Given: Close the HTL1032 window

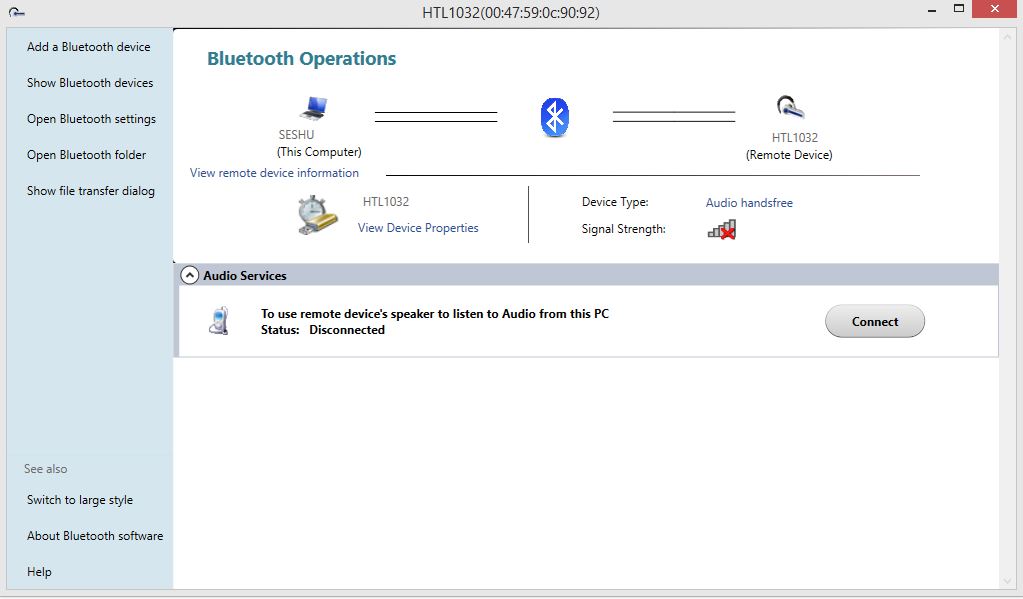Looking at the screenshot, I should pyautogui.click(x=994, y=9).
